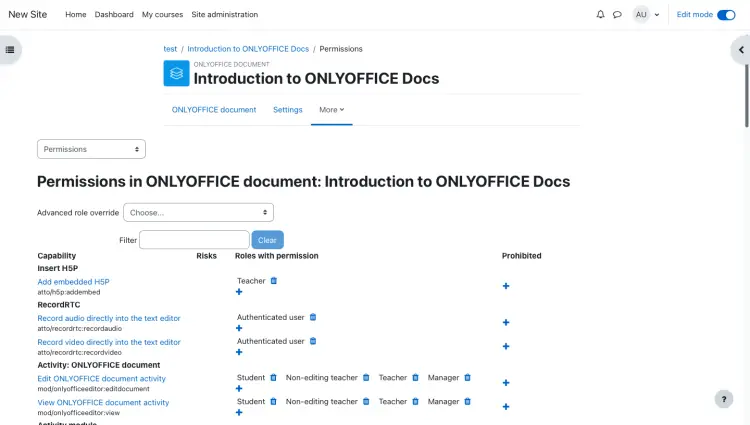The width and height of the screenshot is (750, 425).
Task: Remove Non-editing teacher from Edit ONLYOFFICE activity
Action: 366,377
